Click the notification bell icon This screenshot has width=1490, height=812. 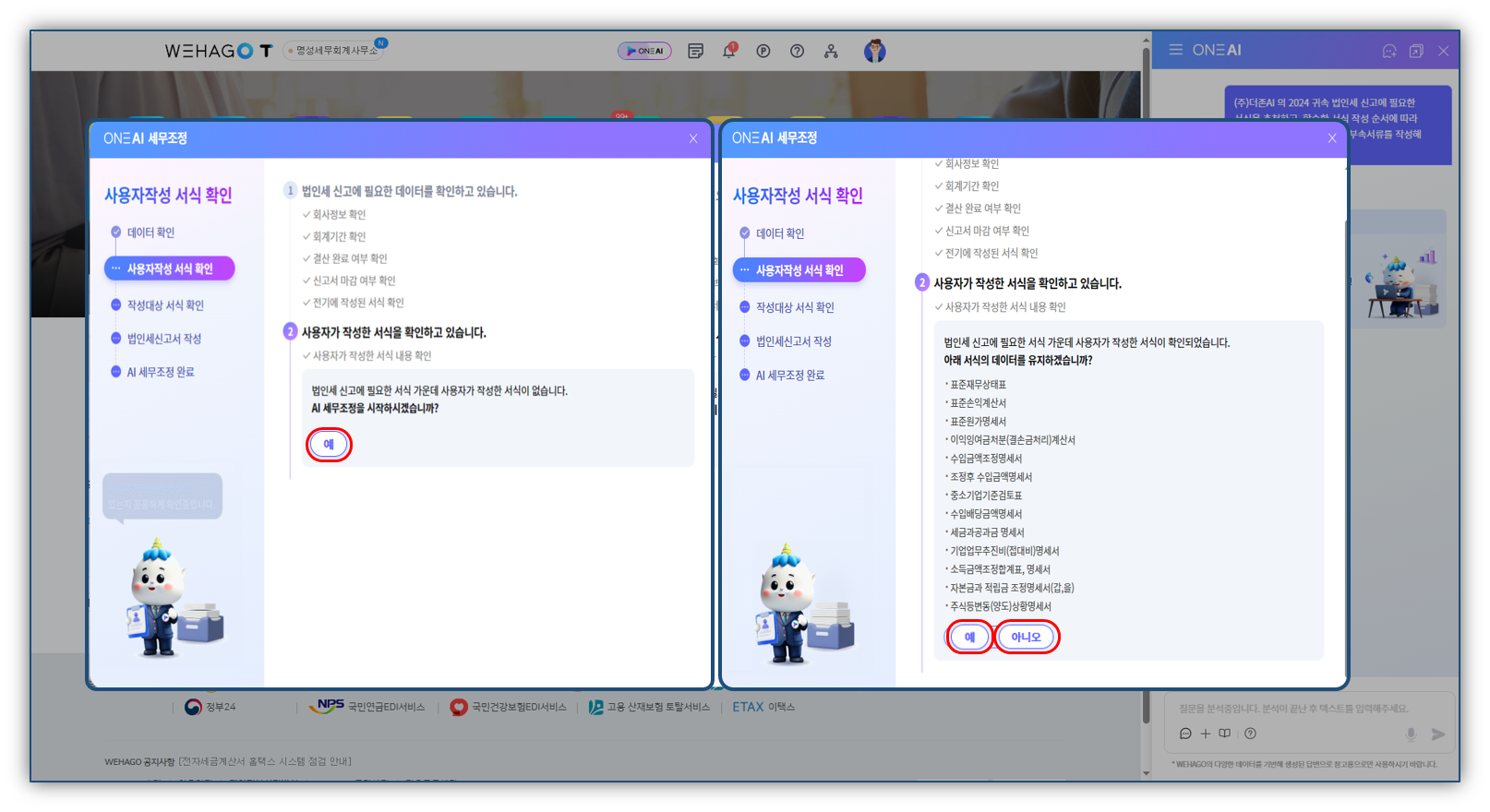coord(729,51)
